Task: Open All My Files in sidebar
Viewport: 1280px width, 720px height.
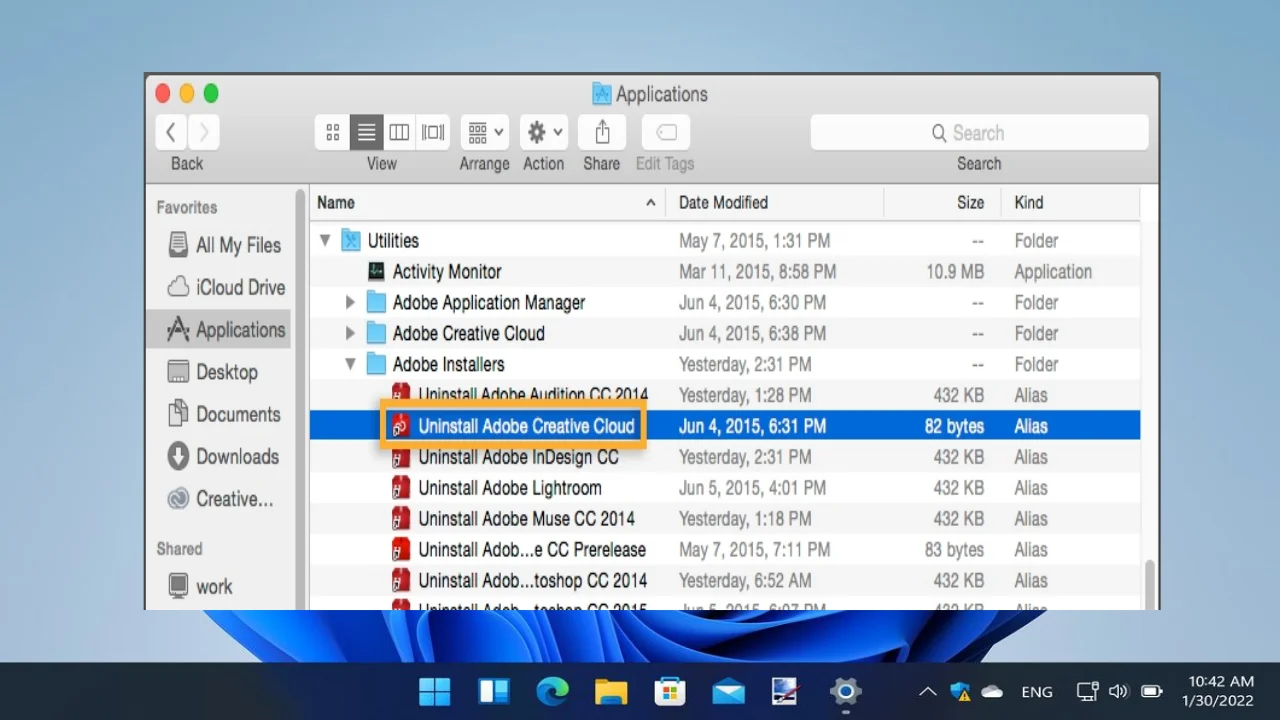Action: (x=224, y=245)
